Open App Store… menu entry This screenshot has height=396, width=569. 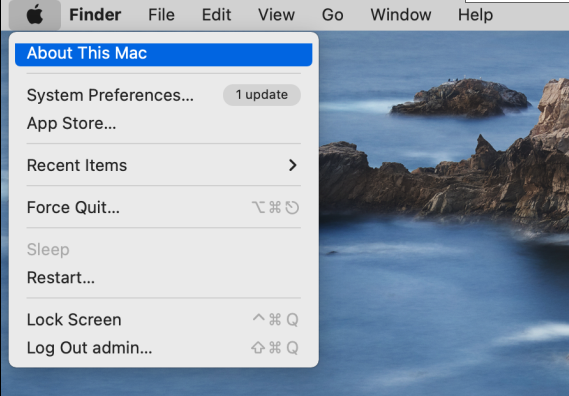[164, 123]
